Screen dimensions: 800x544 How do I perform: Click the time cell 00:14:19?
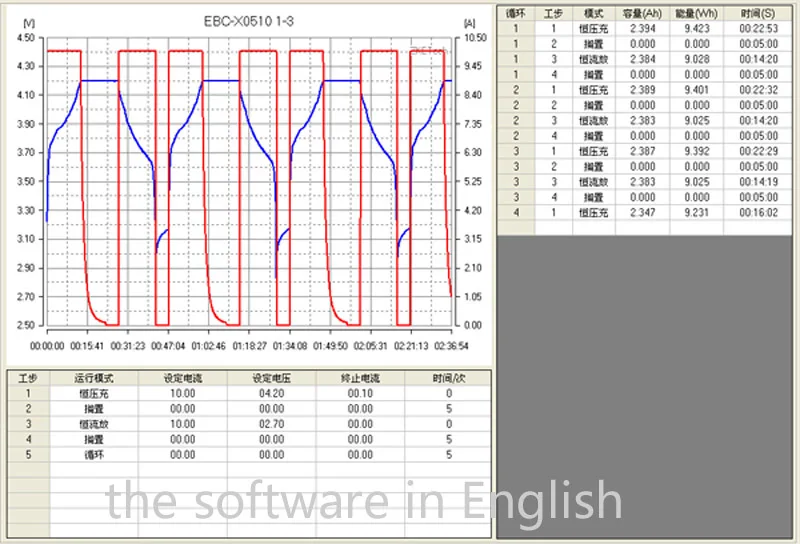click(x=759, y=182)
